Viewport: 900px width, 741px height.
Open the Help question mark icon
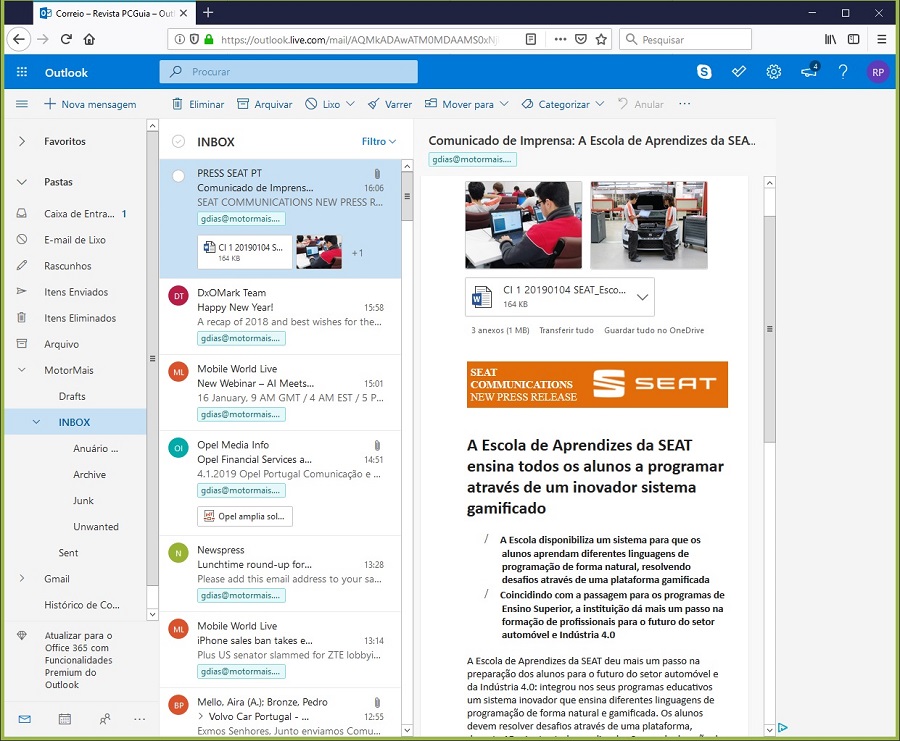point(843,72)
